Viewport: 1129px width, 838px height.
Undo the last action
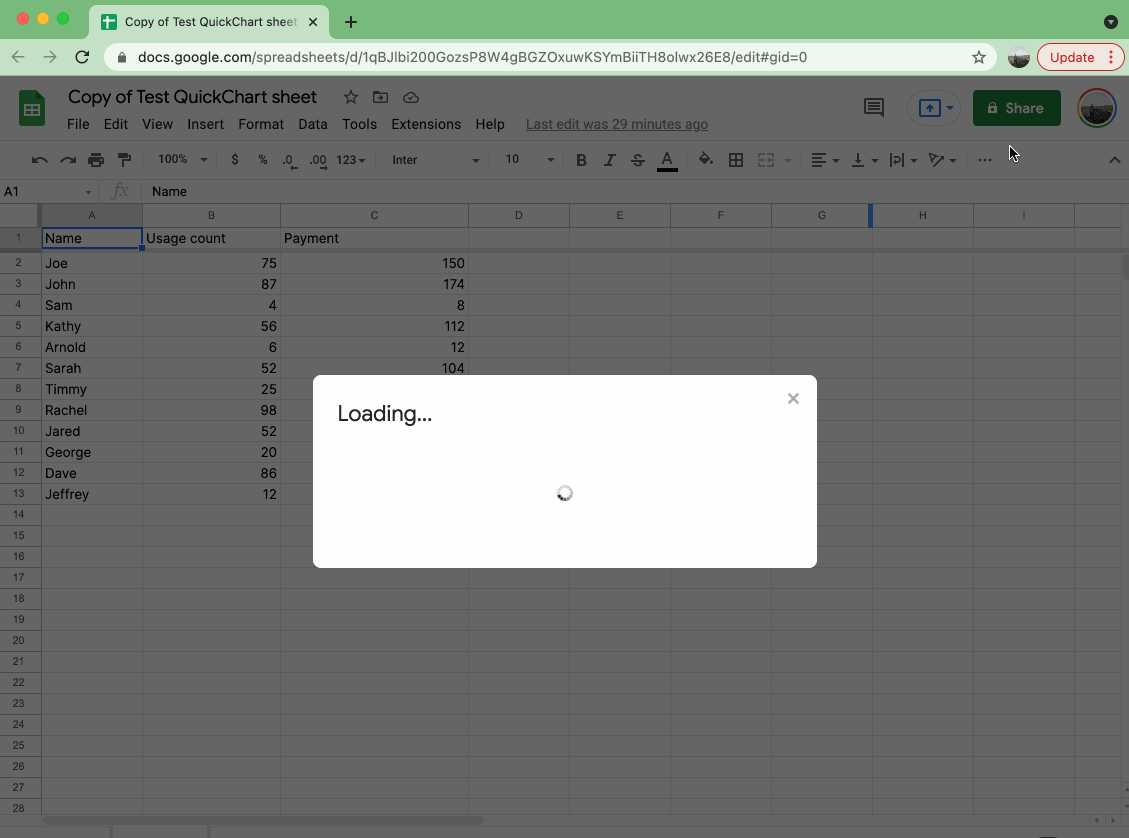coord(40,159)
